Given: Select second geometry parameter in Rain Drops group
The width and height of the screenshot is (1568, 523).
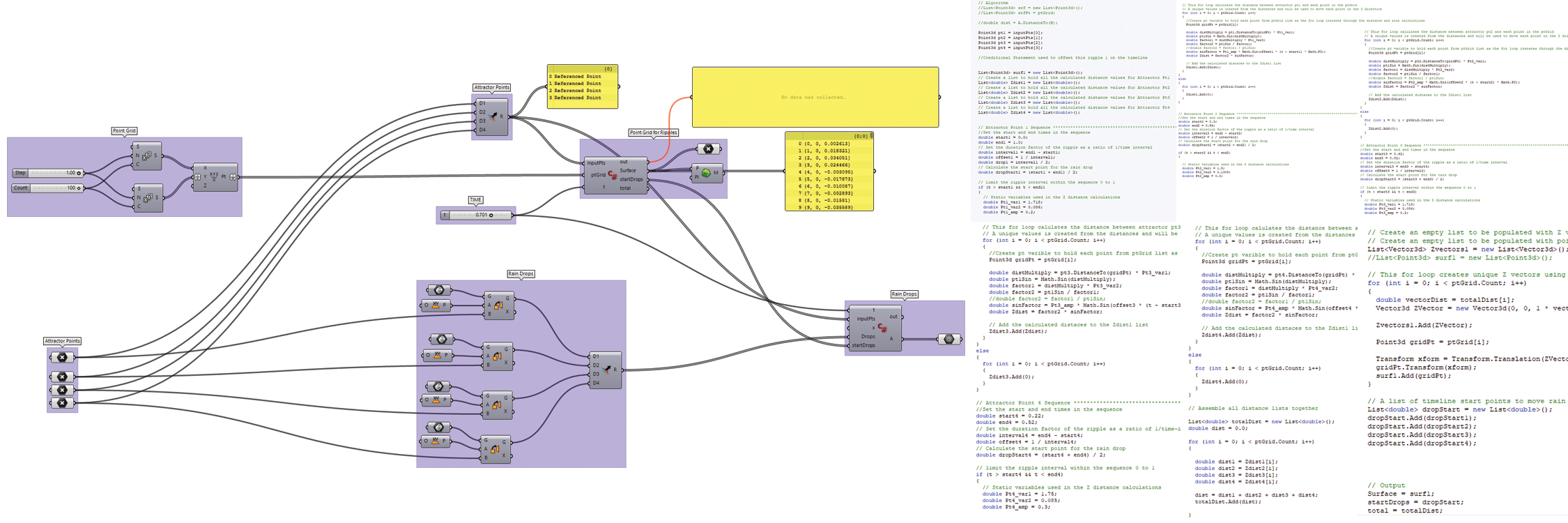Looking at the screenshot, I should coord(442,340).
